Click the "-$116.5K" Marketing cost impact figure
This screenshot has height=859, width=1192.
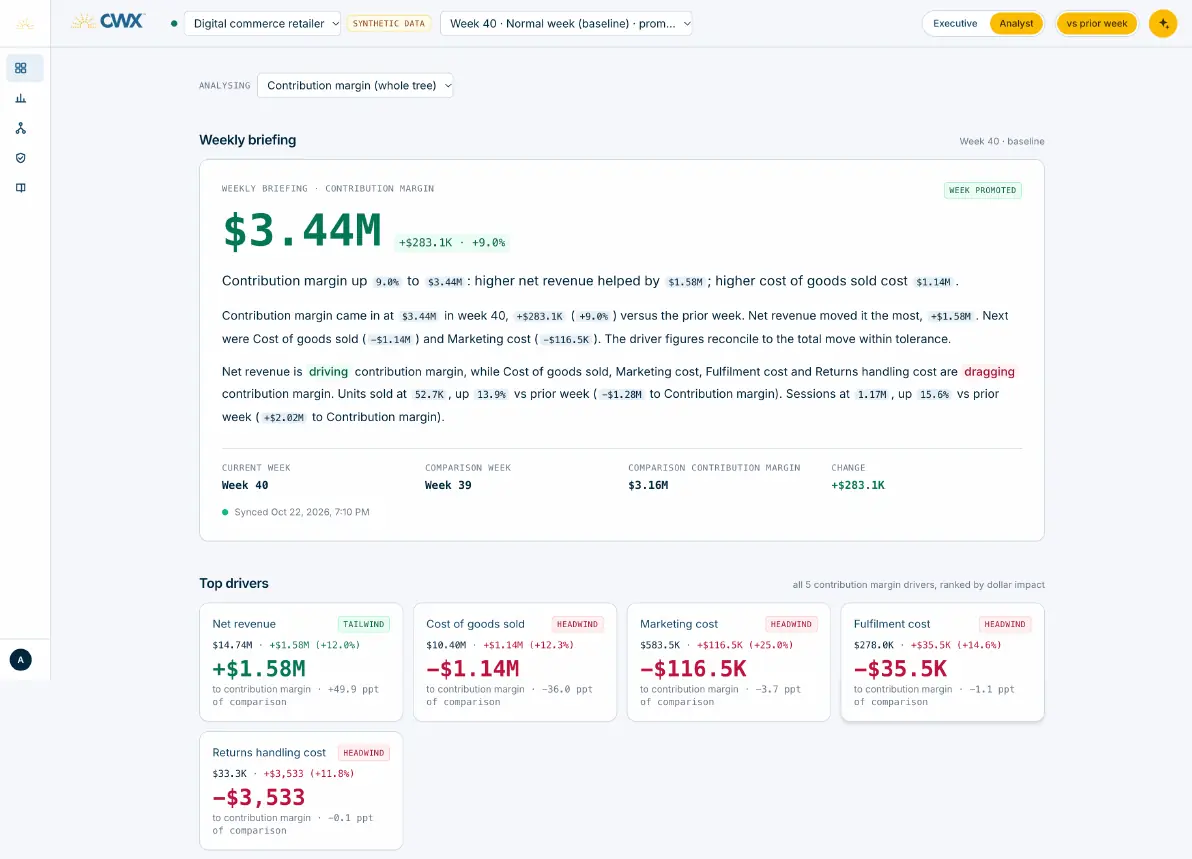tap(693, 668)
